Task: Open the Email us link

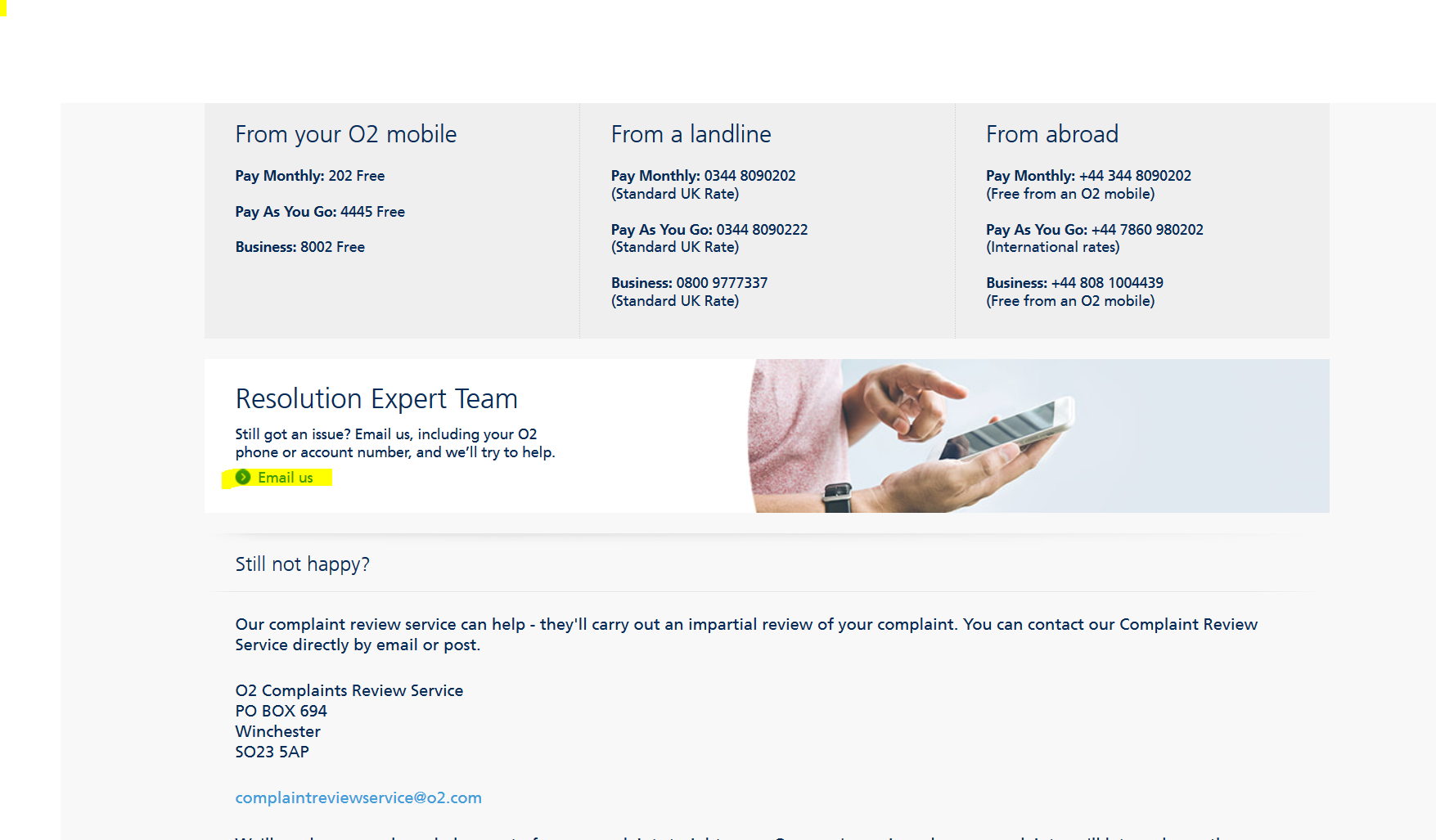Action: pos(286,478)
